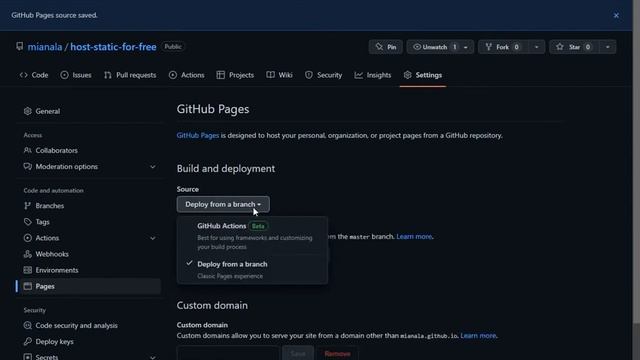Switch to the Code tab
The image size is (640, 360).
pos(34,75)
